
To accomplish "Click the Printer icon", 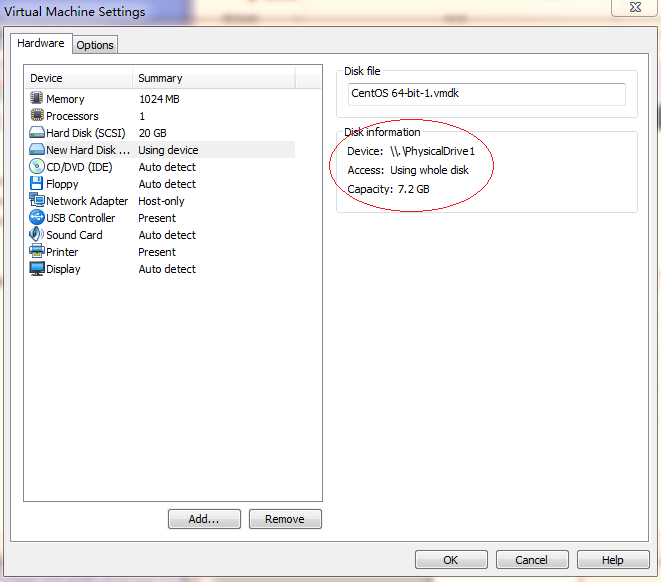I will (37, 251).
